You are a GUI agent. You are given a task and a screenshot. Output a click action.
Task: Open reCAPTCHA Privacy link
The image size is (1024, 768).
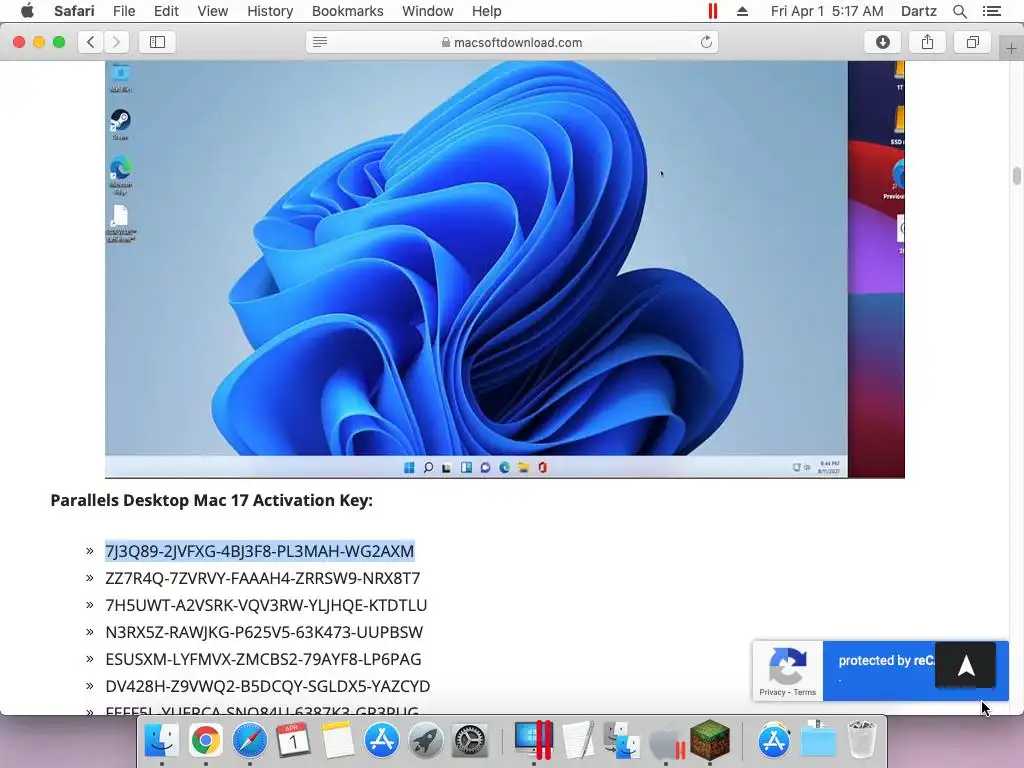coord(772,692)
